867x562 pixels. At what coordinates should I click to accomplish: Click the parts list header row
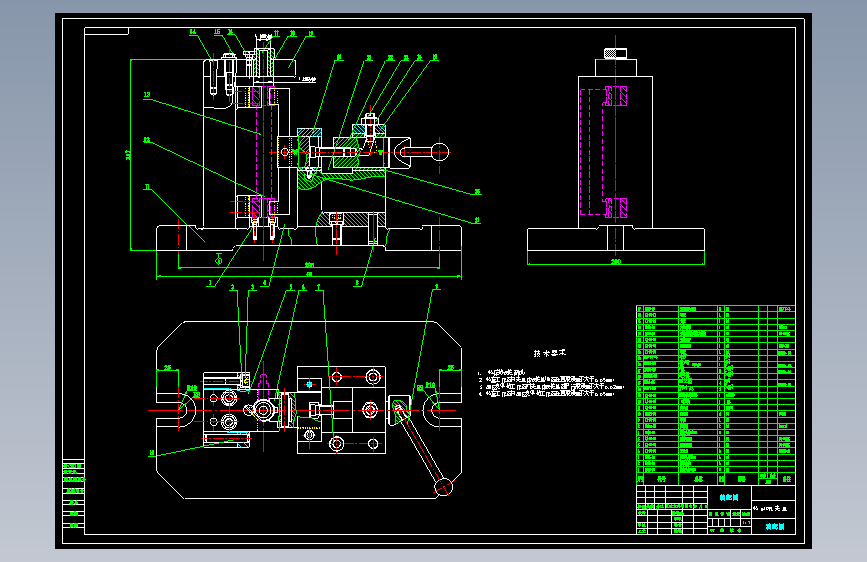pyautogui.click(x=715, y=478)
